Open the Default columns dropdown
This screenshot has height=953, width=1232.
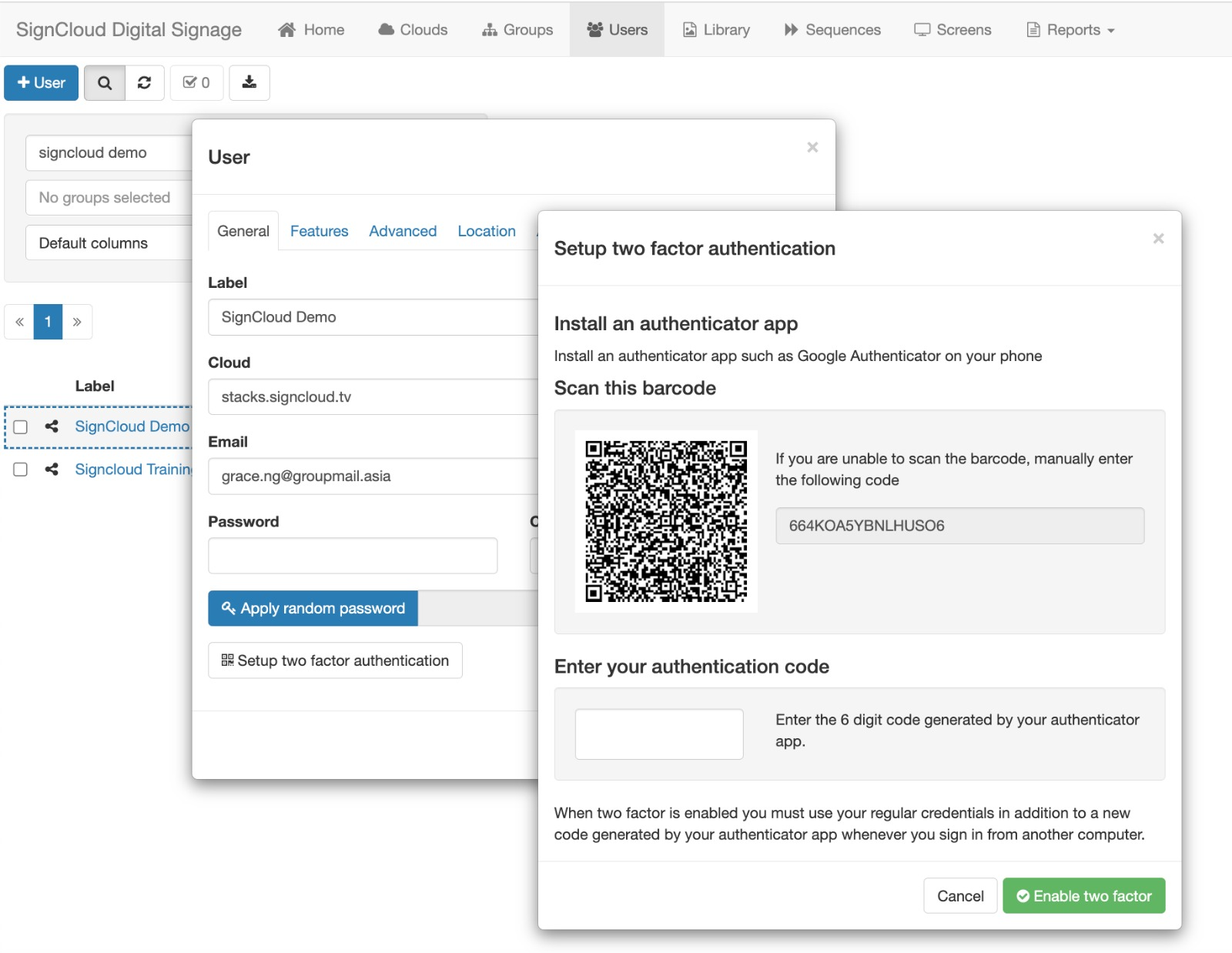point(109,243)
